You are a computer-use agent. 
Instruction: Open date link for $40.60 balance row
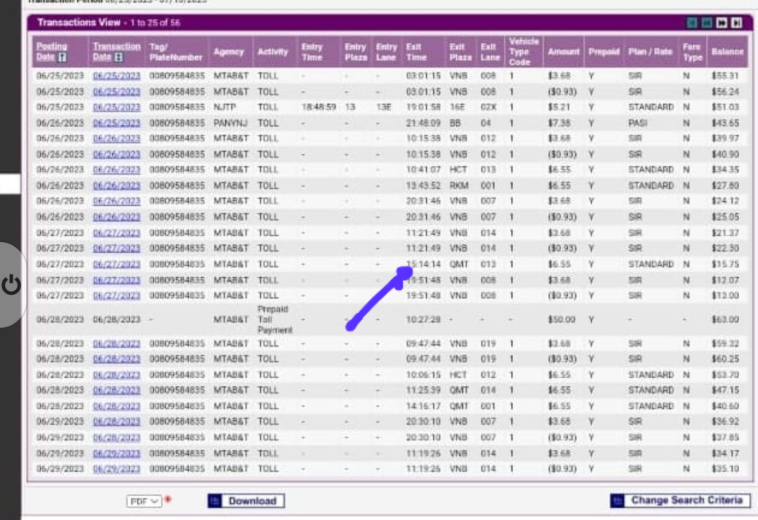pos(117,406)
